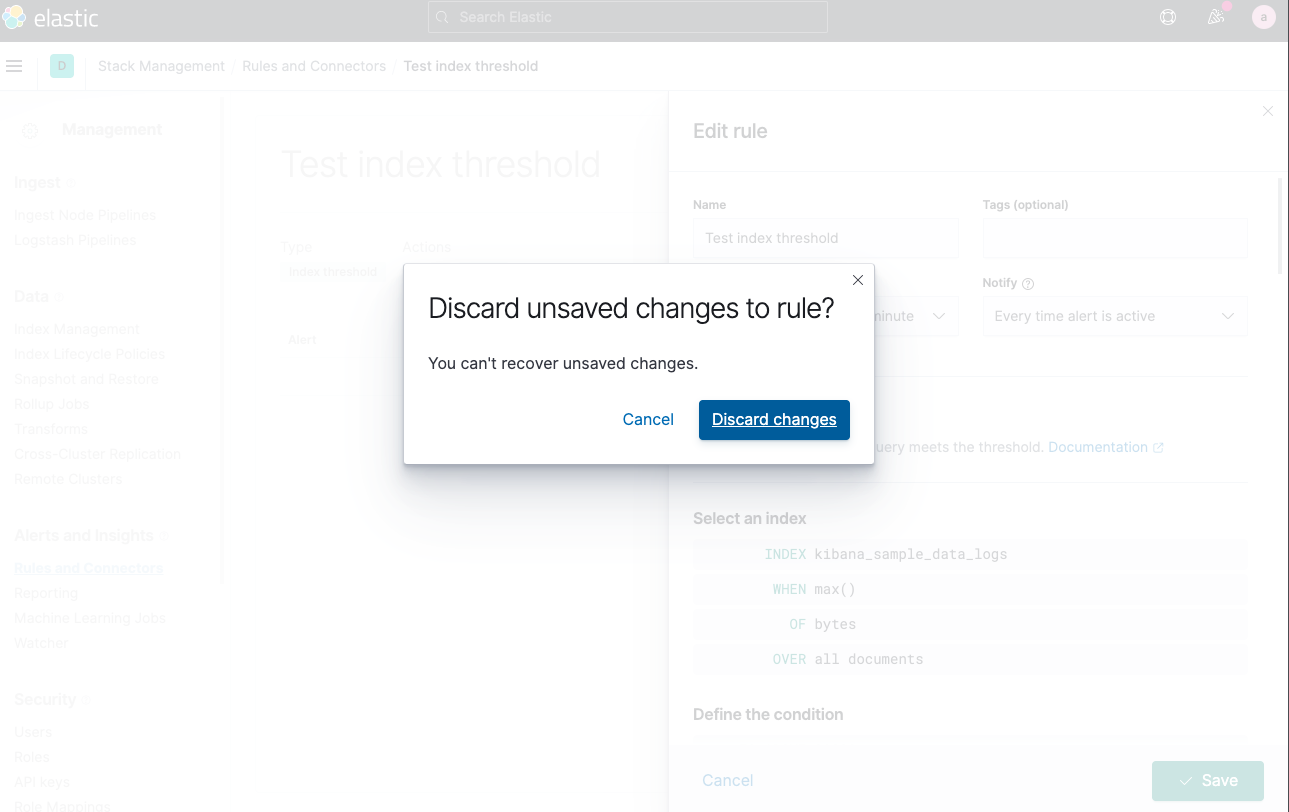Close the discard changes dialog with X
1289x812 pixels.
click(x=857, y=280)
